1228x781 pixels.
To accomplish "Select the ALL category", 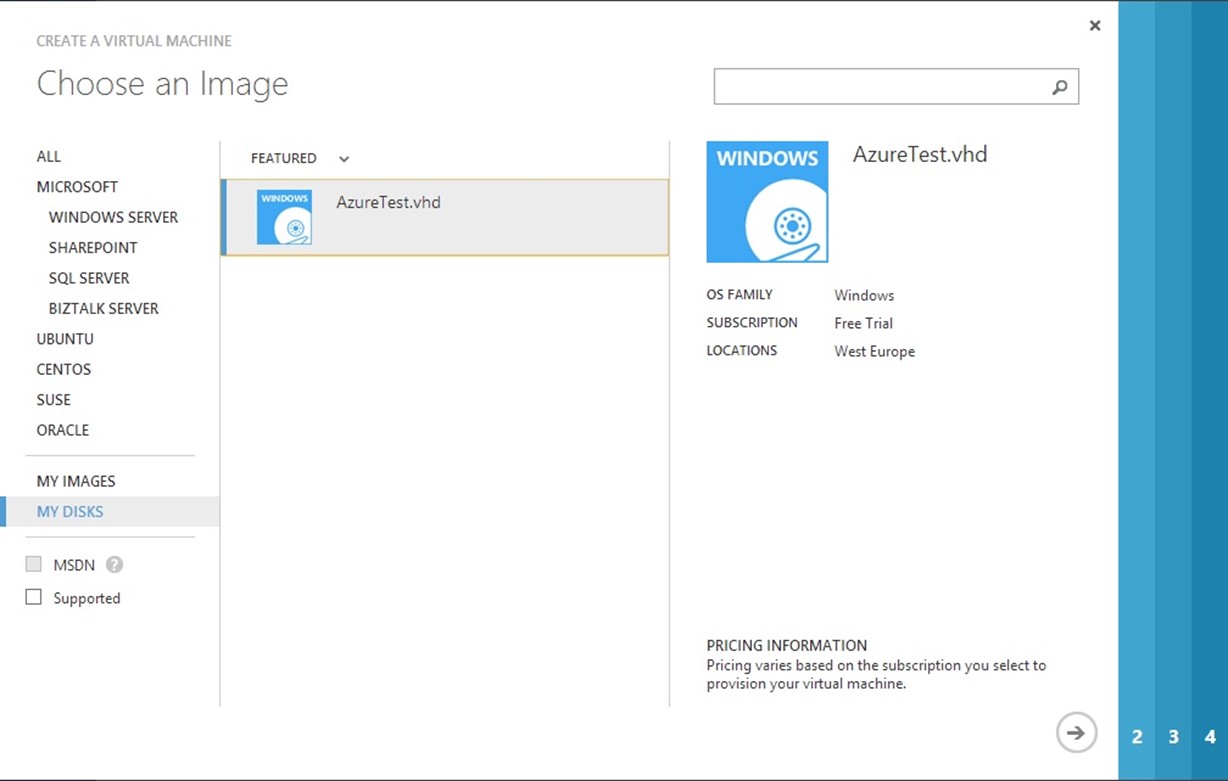I will pyautogui.click(x=49, y=156).
